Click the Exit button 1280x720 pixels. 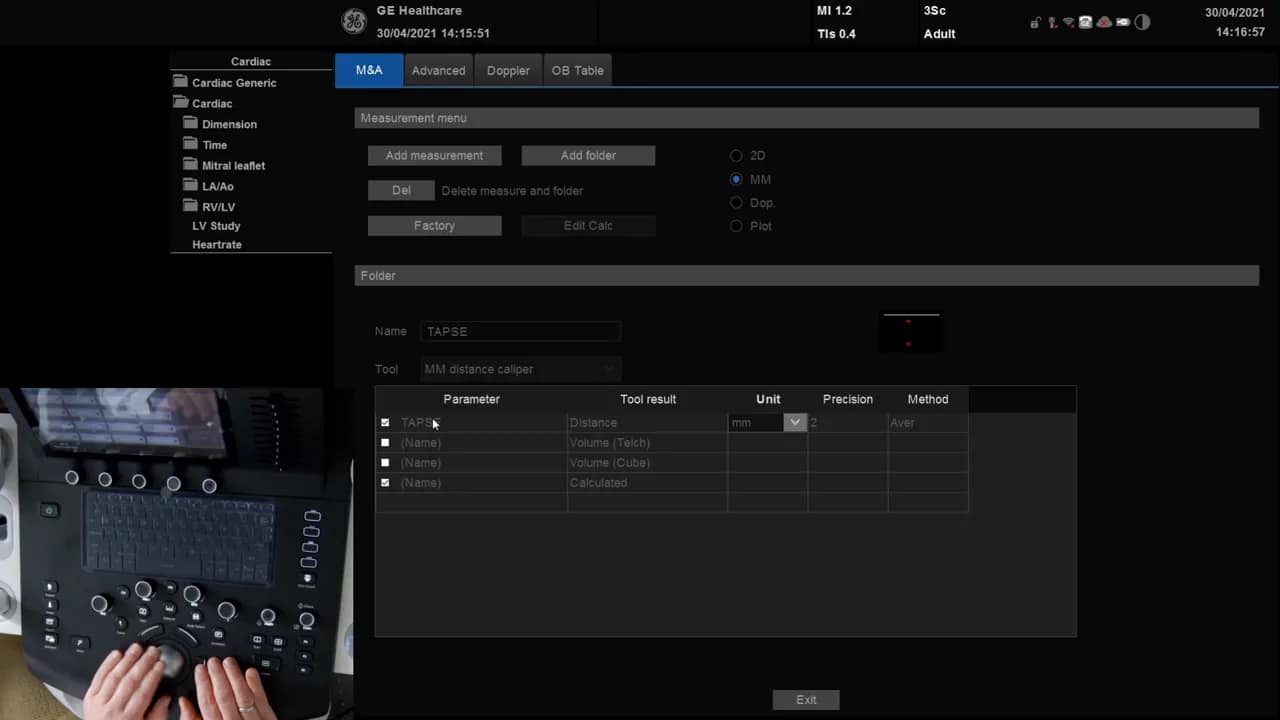click(x=806, y=700)
